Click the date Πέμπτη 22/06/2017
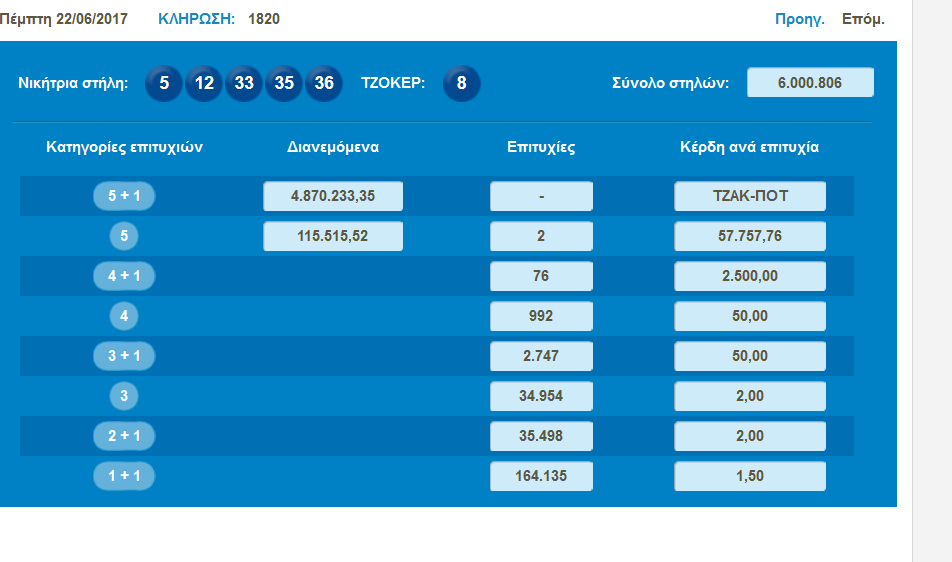The width and height of the screenshot is (952, 562). coord(64,19)
